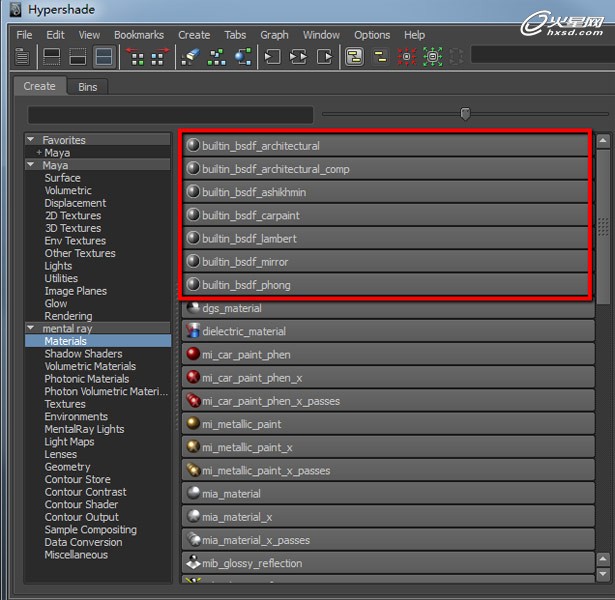Screen dimensions: 615x600
Task: Select Show top and bottom tabs icon
Action: pos(104,57)
